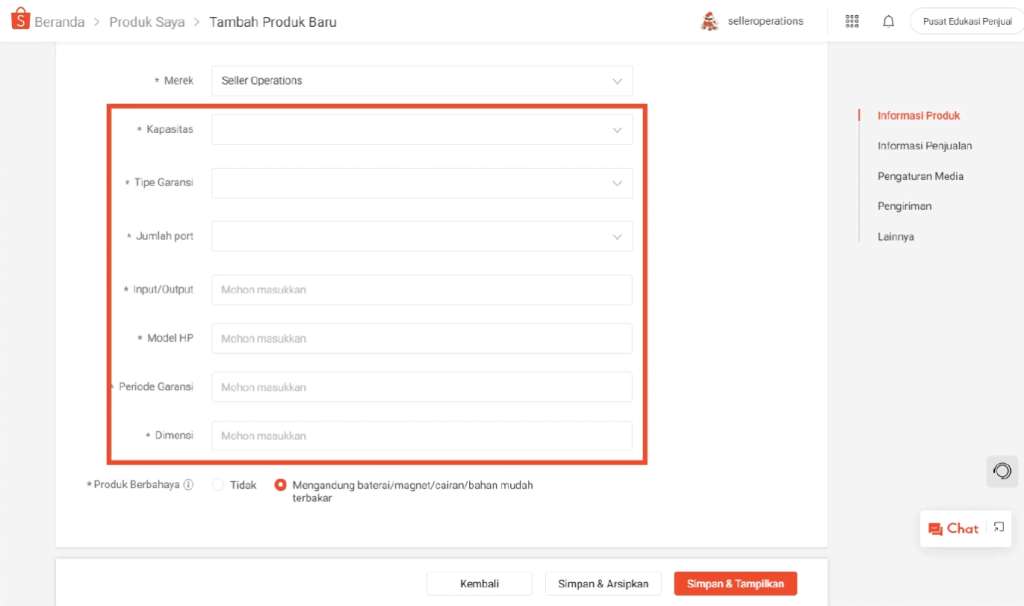
Task: Open the Merek dropdown
Action: click(x=422, y=81)
